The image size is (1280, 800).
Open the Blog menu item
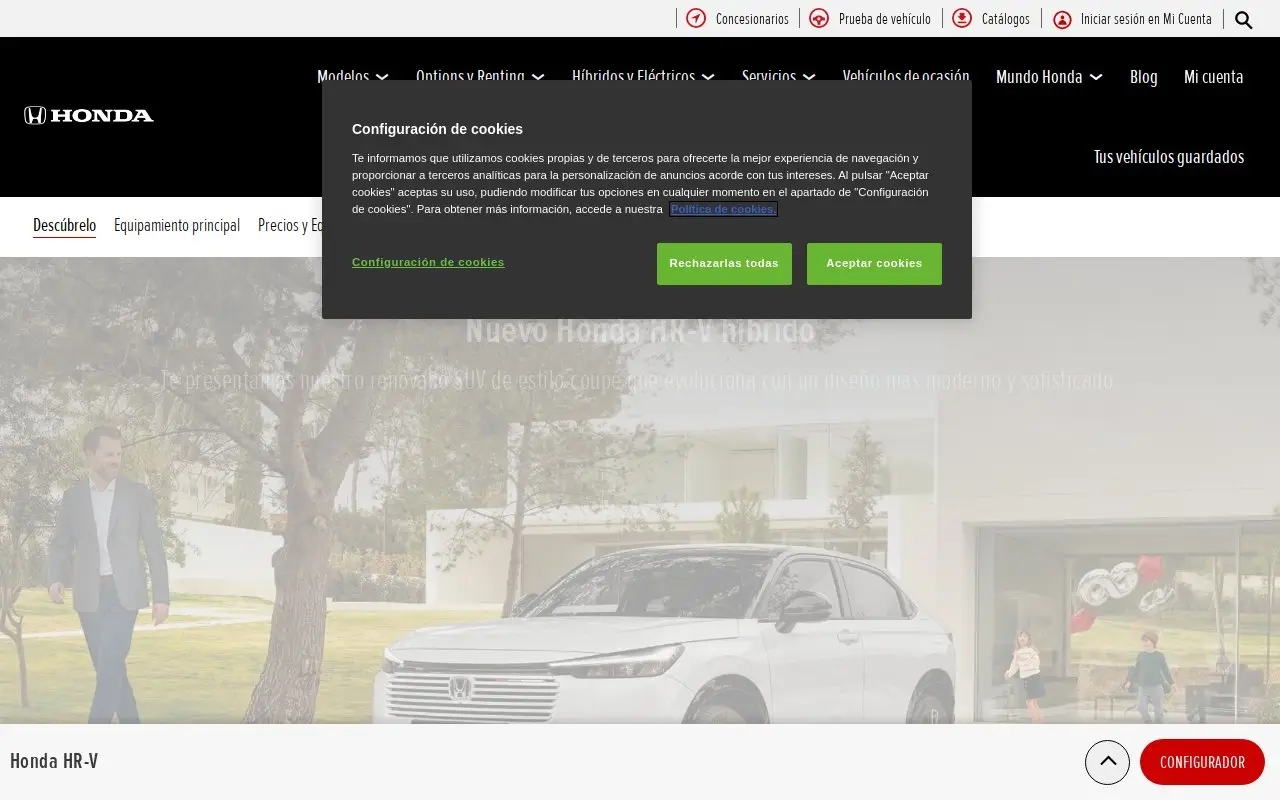click(x=1143, y=76)
